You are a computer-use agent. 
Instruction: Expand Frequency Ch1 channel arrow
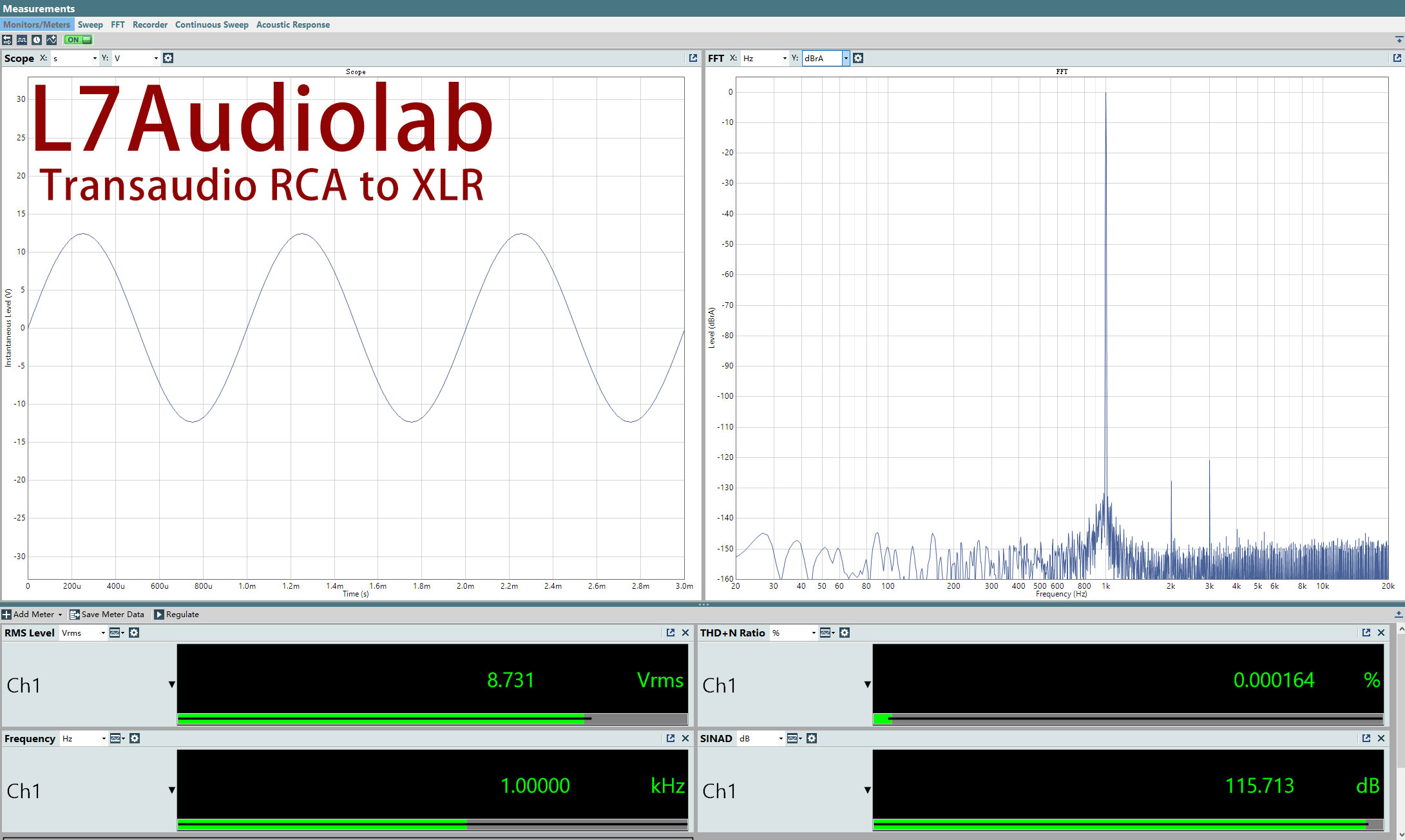[x=172, y=790]
